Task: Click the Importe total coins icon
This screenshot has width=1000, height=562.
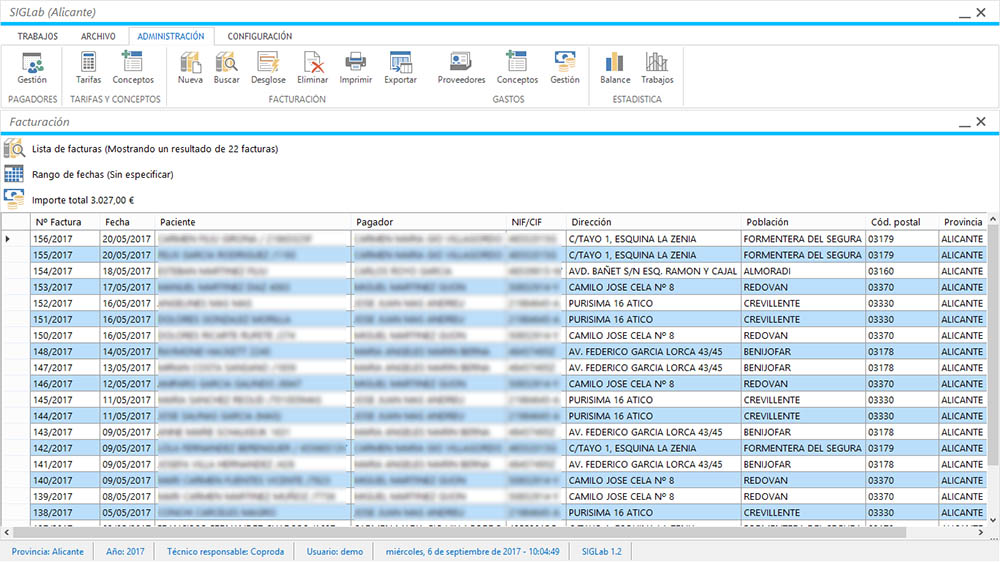Action: (13, 200)
